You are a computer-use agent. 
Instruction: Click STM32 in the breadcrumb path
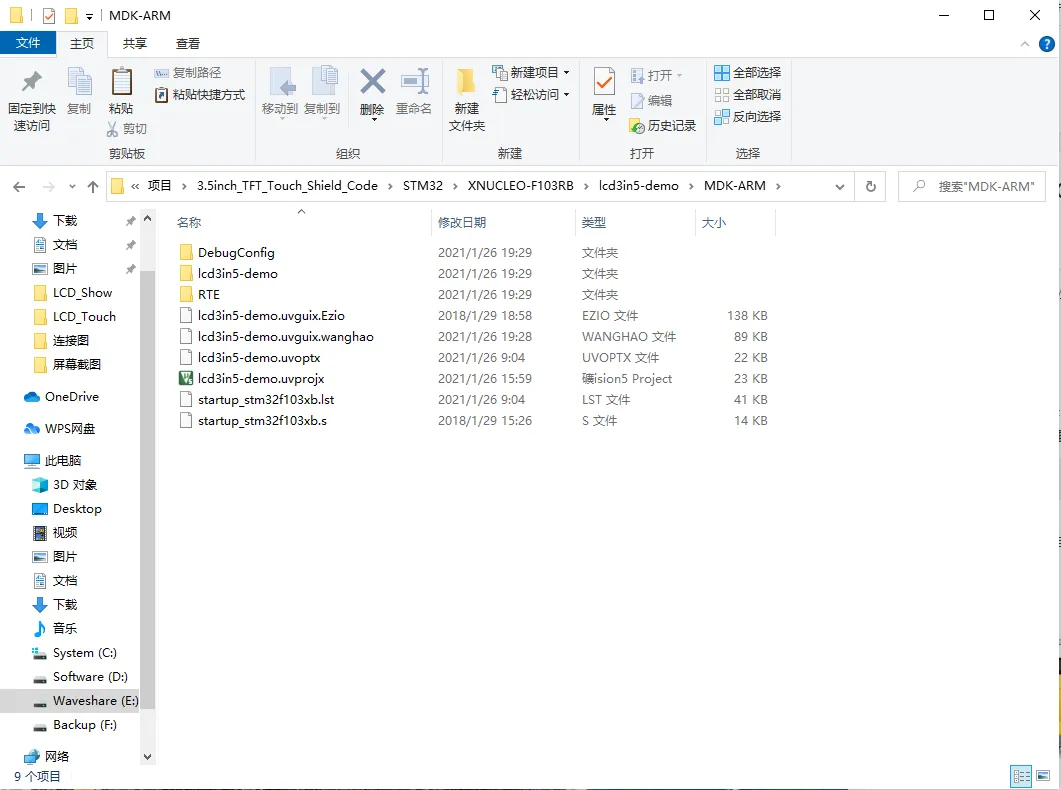click(423, 186)
